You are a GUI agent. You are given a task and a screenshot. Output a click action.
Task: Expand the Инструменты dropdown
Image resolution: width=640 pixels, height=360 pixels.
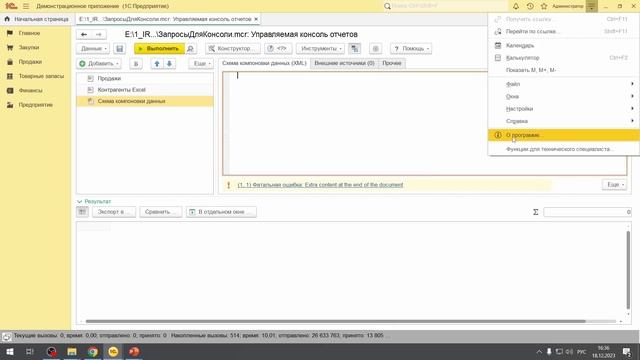click(320, 49)
